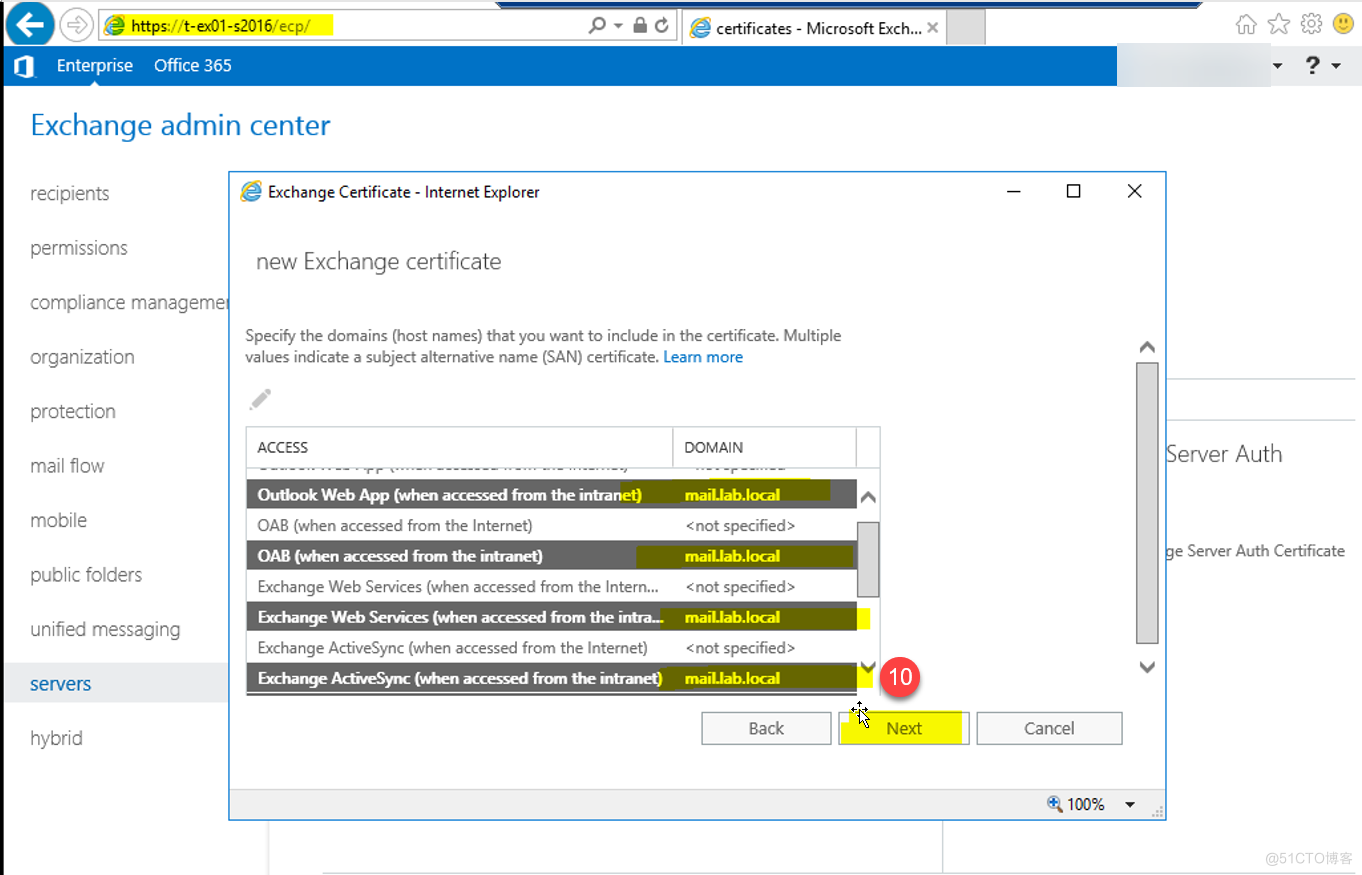Open the browser Home icon
Viewport: 1362px width, 875px height.
[1246, 24]
